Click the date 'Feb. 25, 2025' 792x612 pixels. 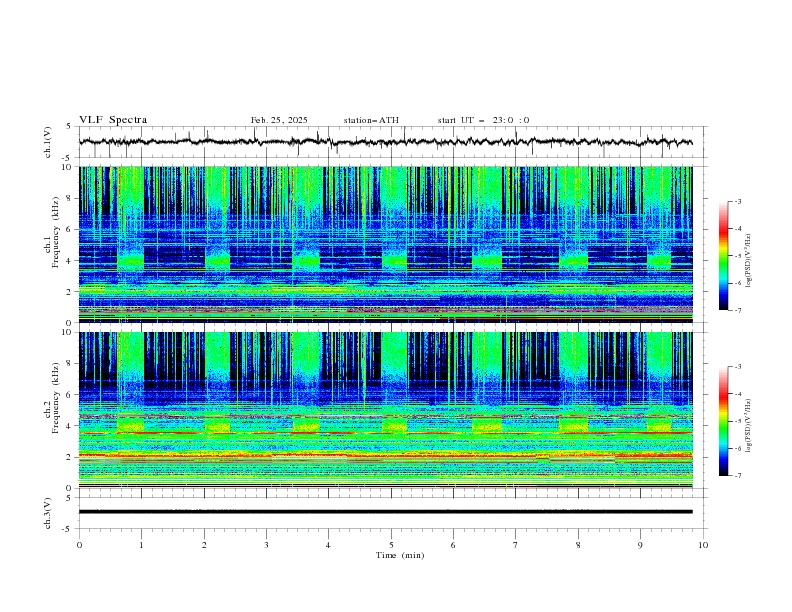[x=279, y=120]
